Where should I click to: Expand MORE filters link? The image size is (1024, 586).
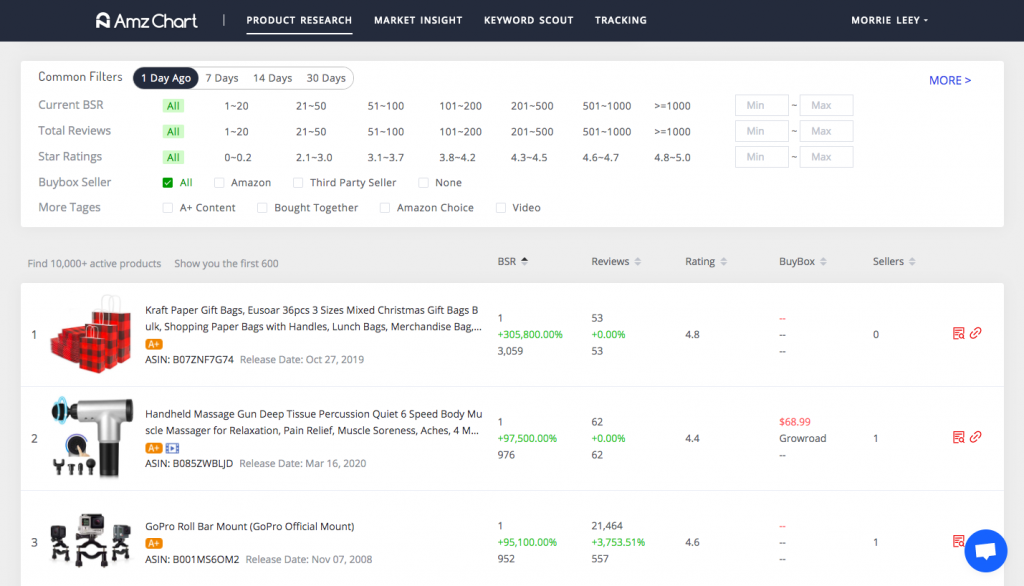point(950,80)
